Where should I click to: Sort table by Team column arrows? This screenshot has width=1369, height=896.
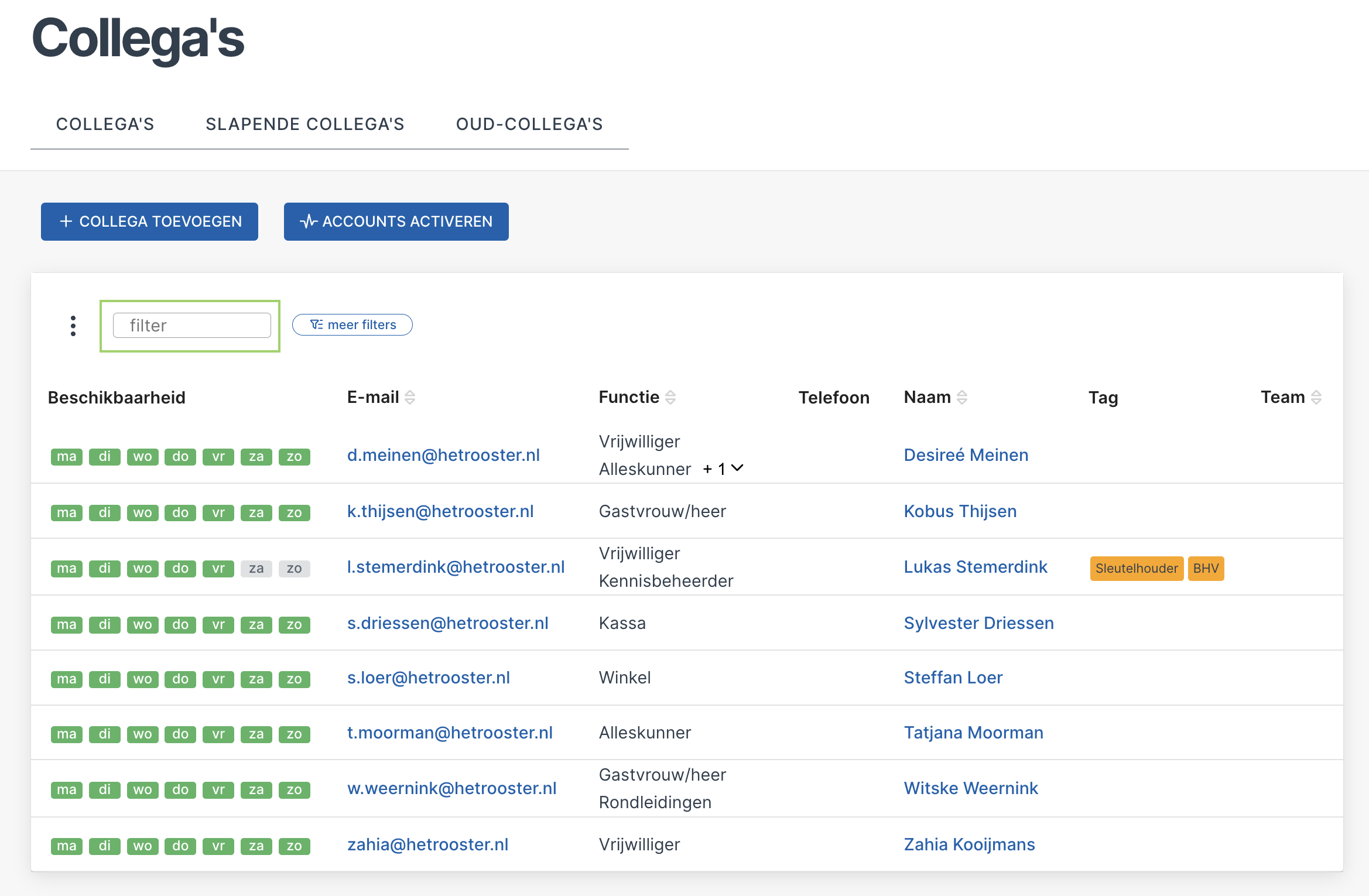(x=1316, y=398)
